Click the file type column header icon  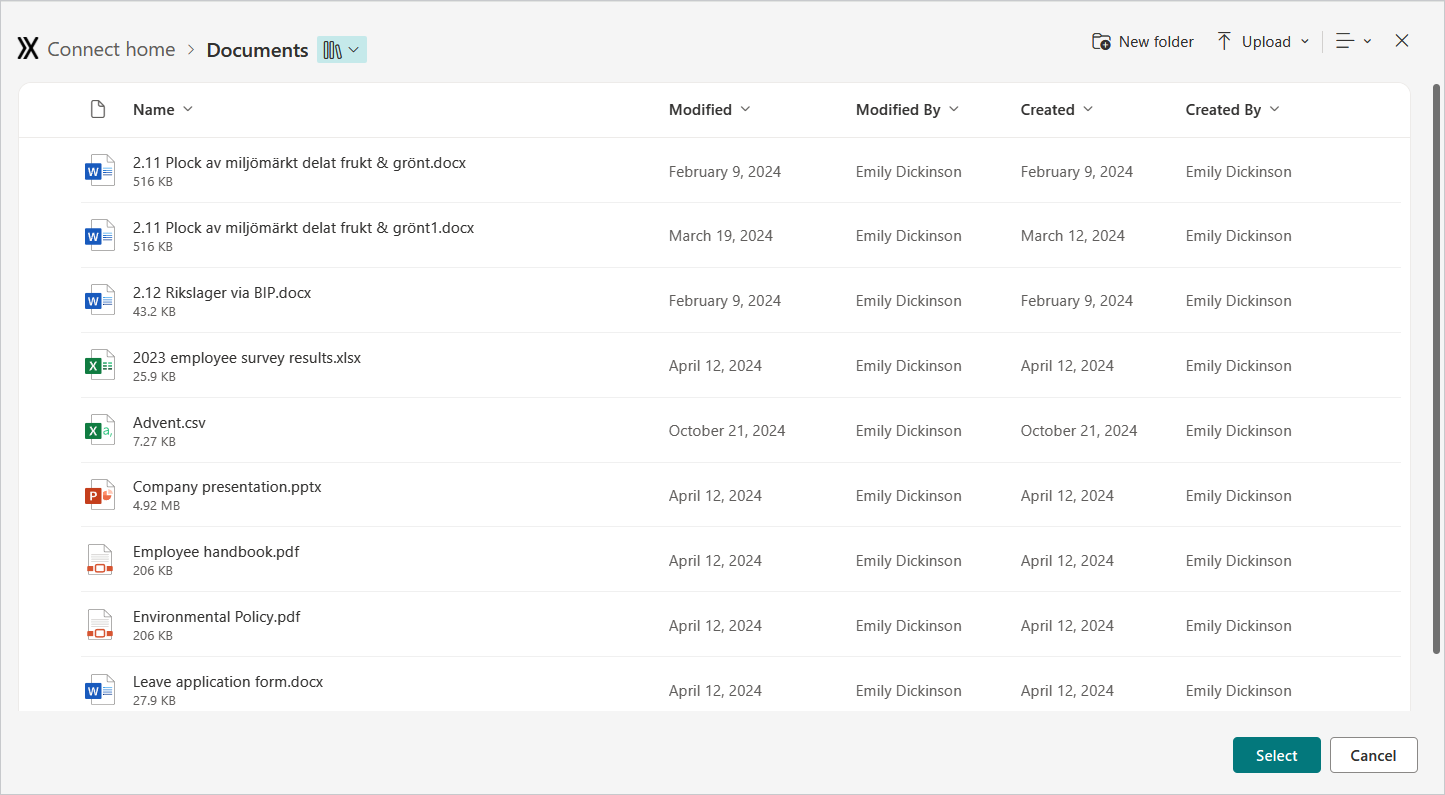click(x=98, y=110)
